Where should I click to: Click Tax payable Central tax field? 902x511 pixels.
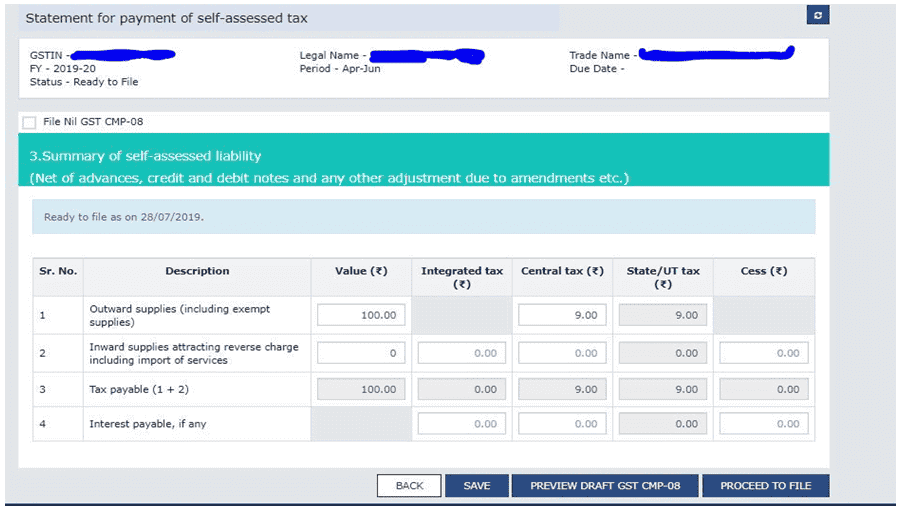562,389
